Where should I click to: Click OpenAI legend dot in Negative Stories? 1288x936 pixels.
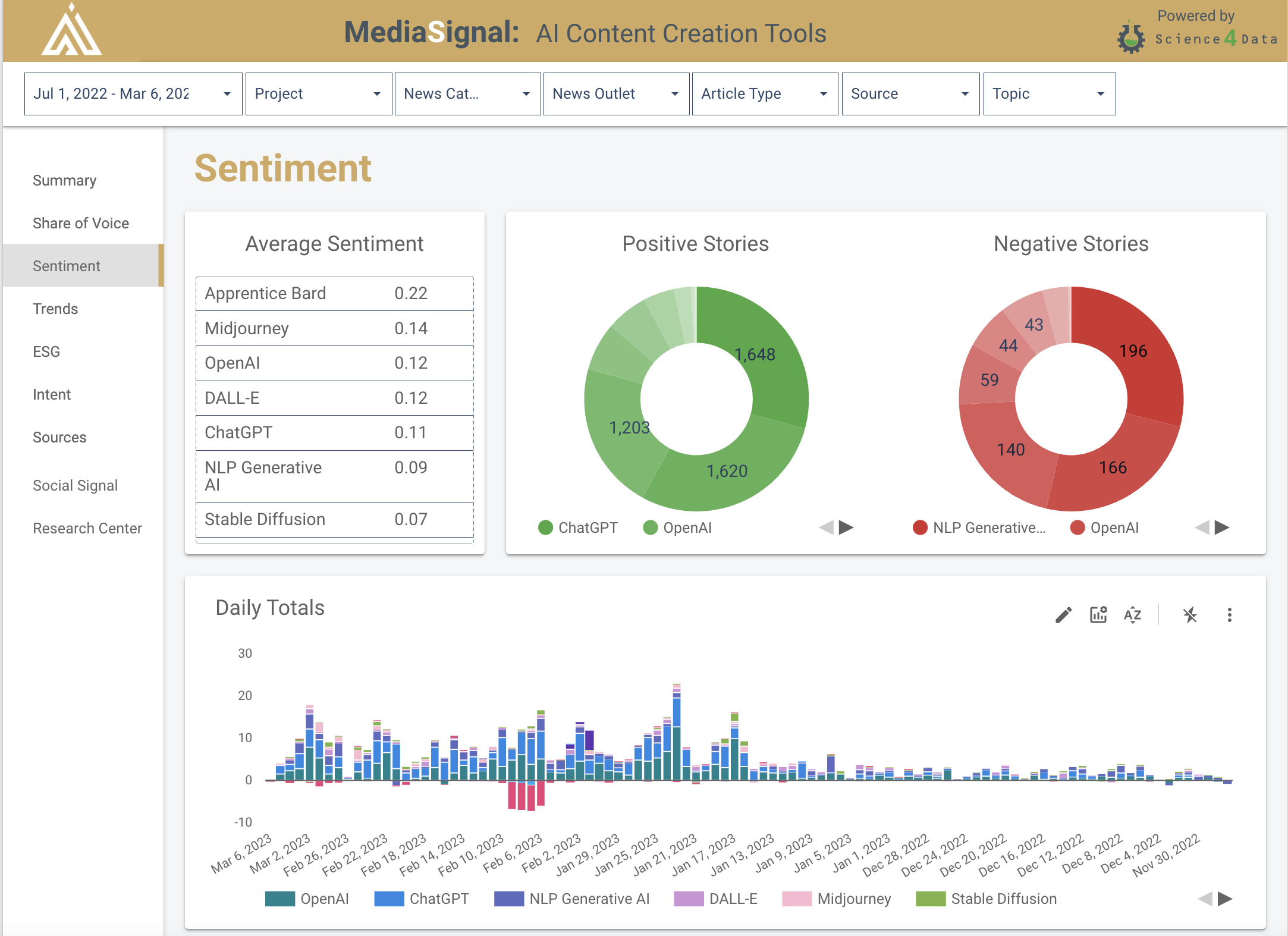[x=1077, y=527]
